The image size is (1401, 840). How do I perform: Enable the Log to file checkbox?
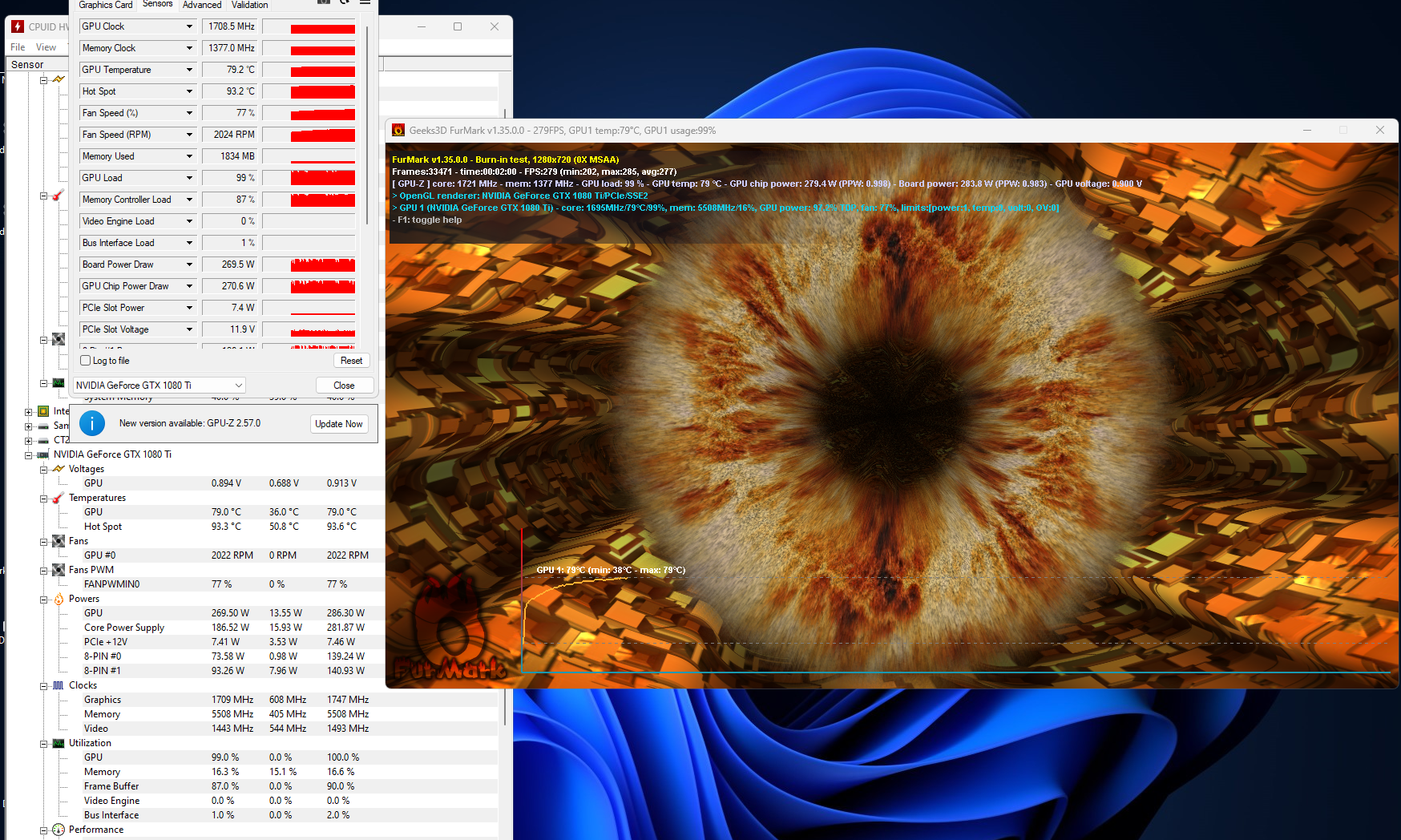click(86, 361)
